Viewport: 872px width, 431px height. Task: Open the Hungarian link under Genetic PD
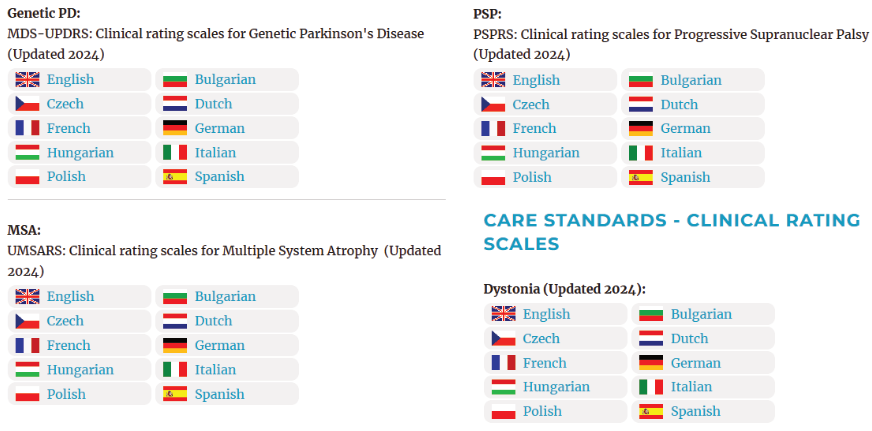(80, 153)
